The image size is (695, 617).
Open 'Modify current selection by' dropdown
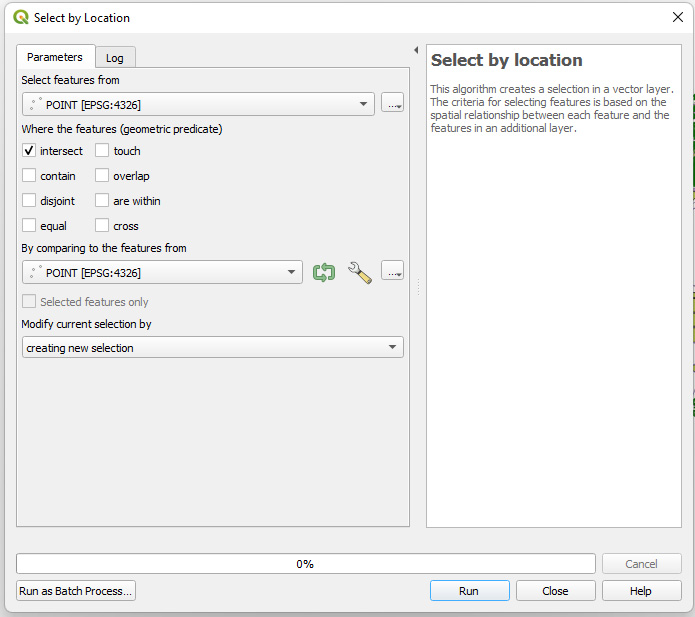point(212,348)
